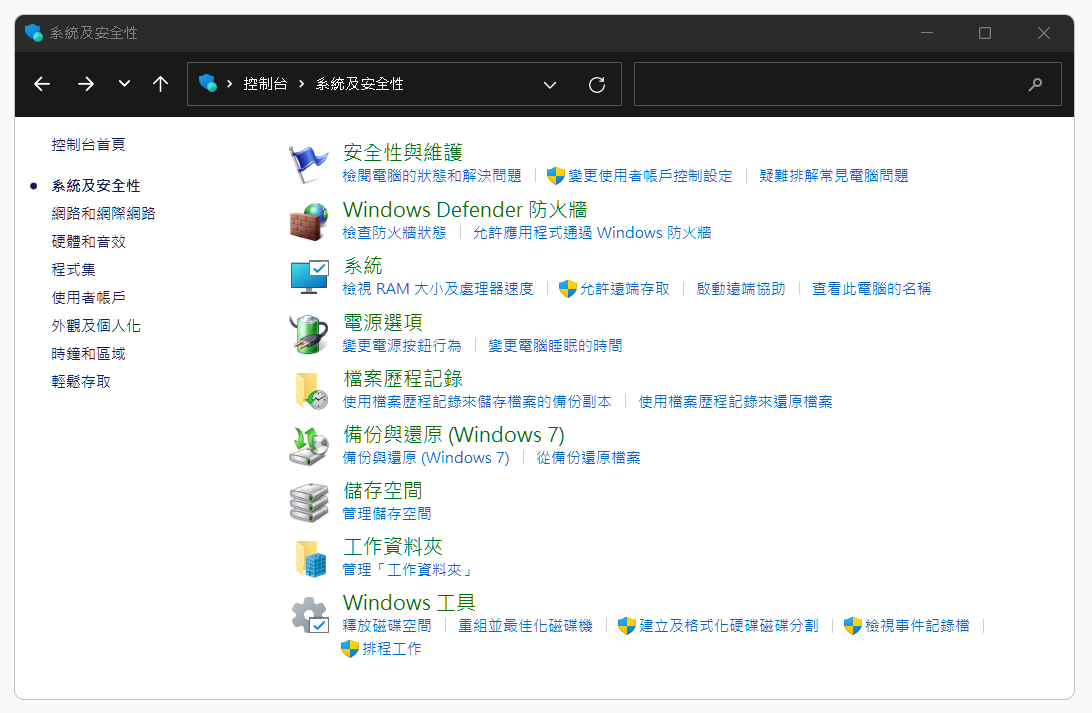The height and width of the screenshot is (713, 1092).
Task: Click 排程工作 link
Action: point(391,648)
